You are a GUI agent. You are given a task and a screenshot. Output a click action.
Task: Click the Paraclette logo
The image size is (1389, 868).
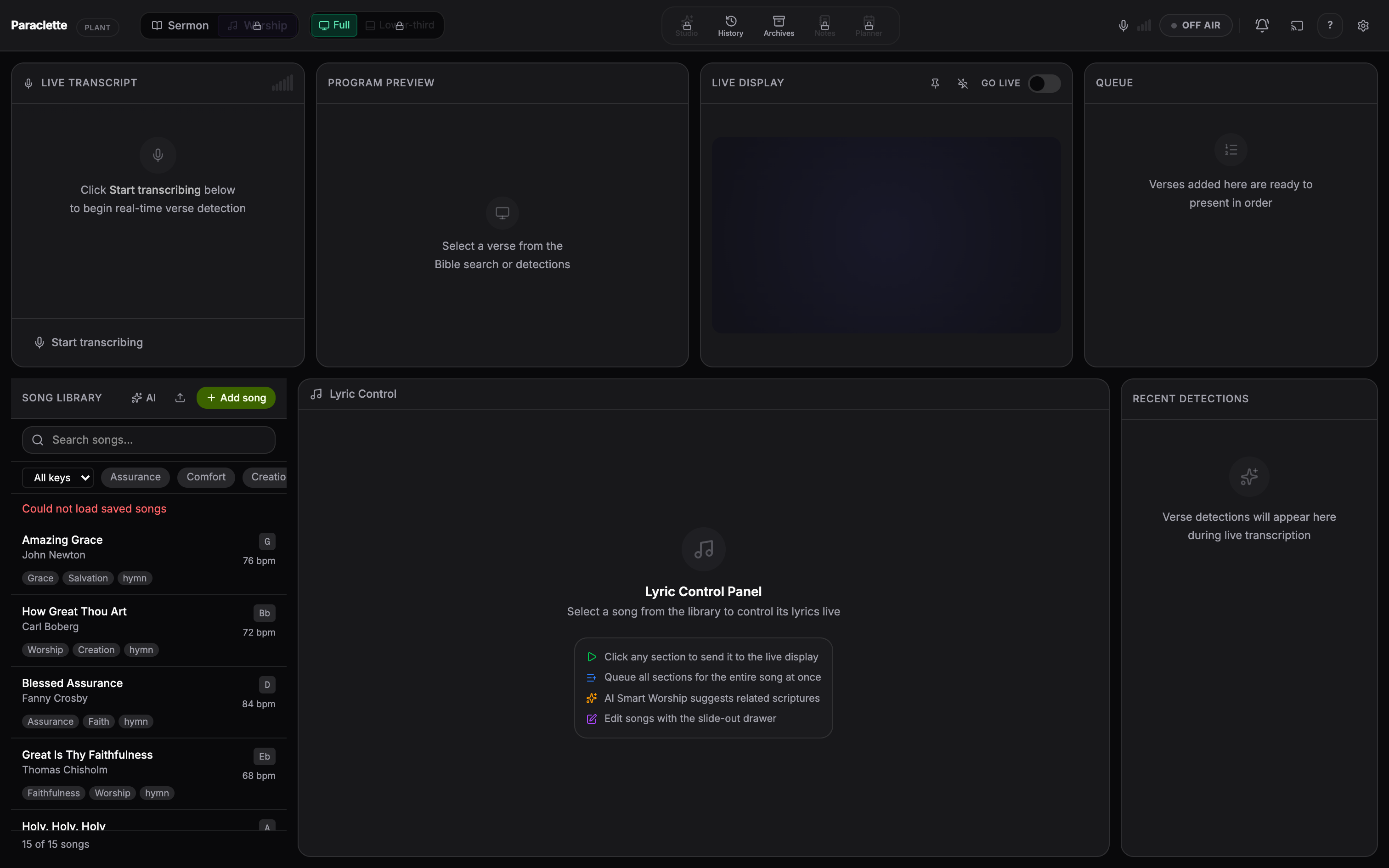[x=39, y=25]
